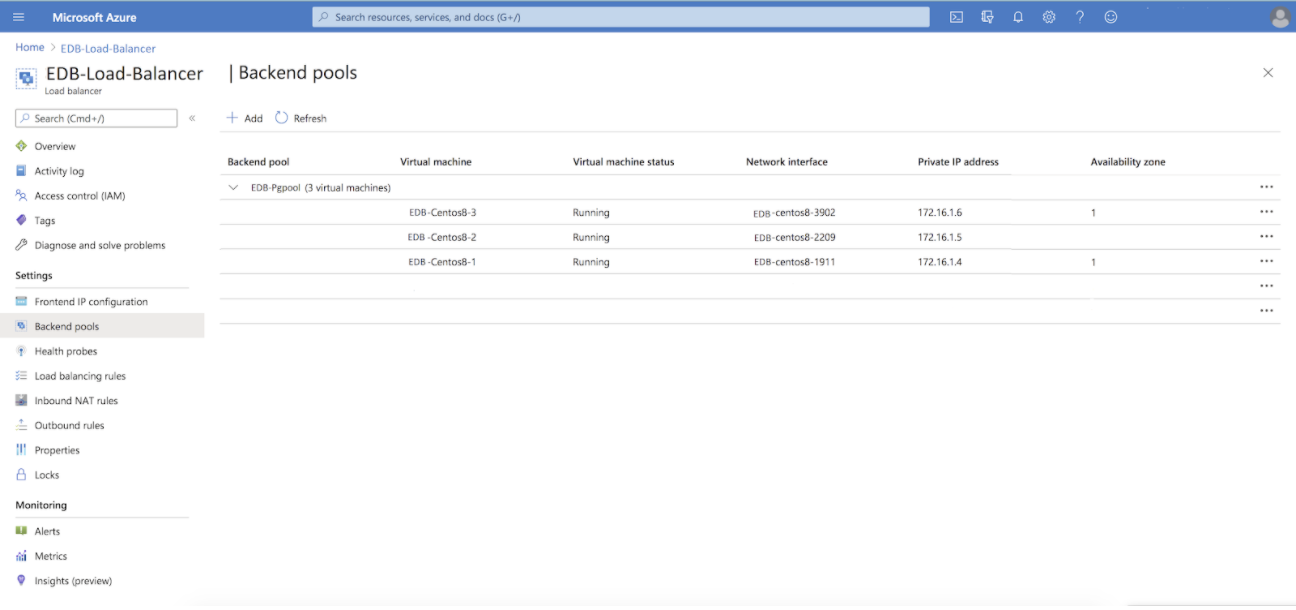Open the notifications bell
The image size is (1296, 610).
point(1018,17)
